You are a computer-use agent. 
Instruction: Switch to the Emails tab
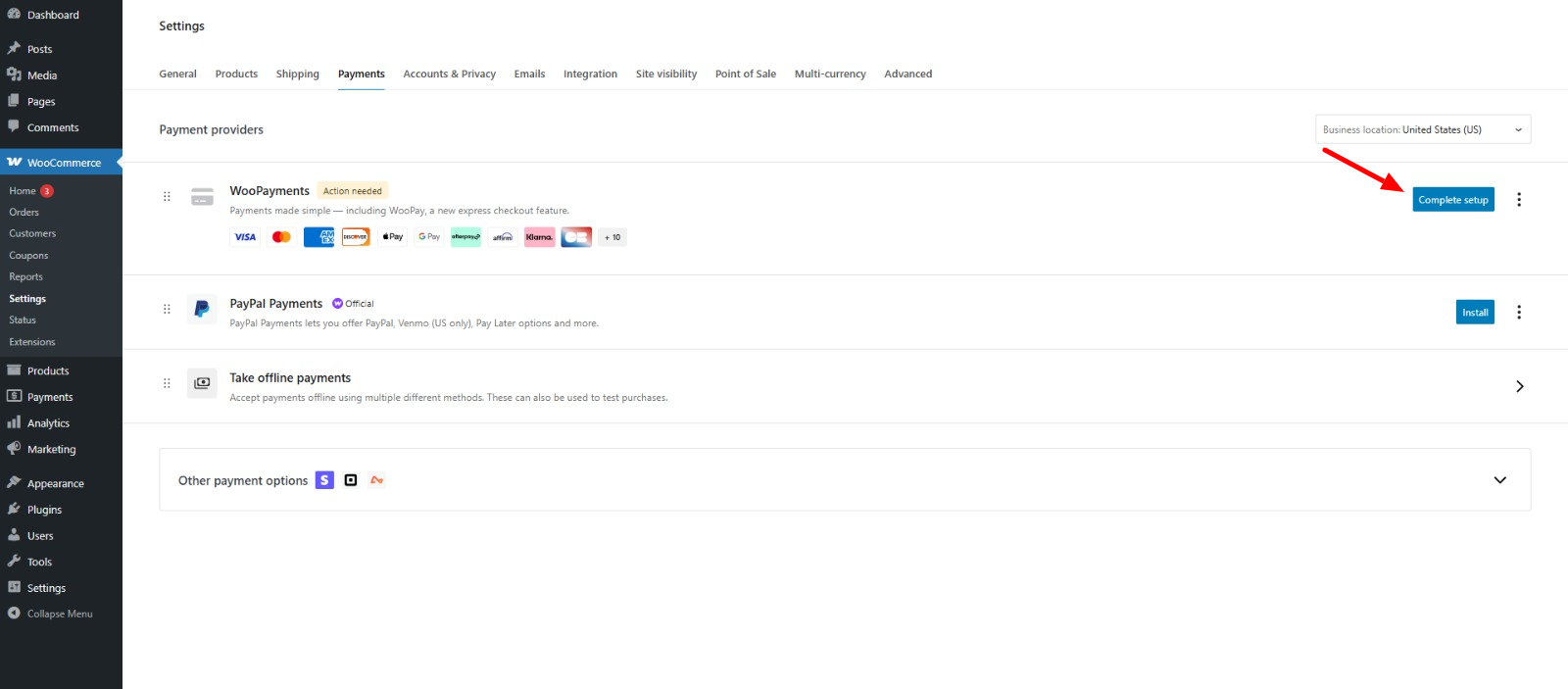(529, 74)
